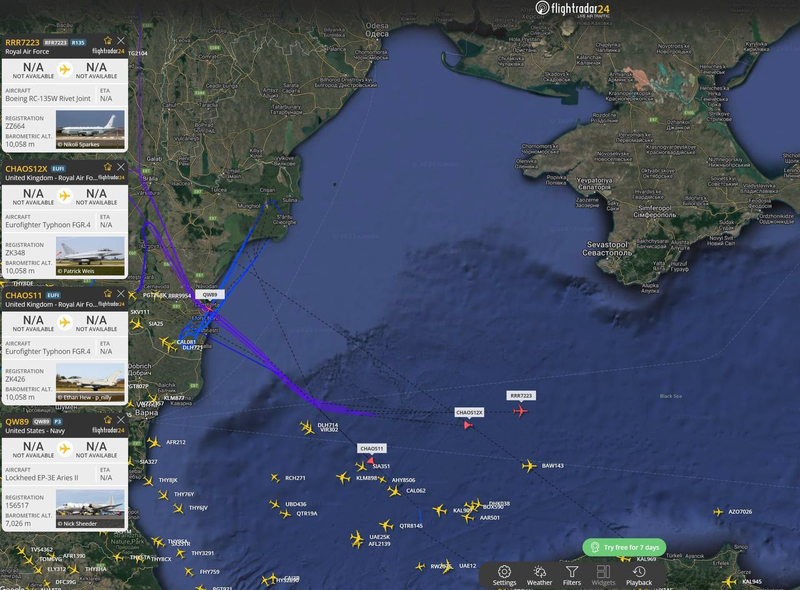Open the Weather layer options
The height and width of the screenshot is (590, 800).
pyautogui.click(x=539, y=576)
